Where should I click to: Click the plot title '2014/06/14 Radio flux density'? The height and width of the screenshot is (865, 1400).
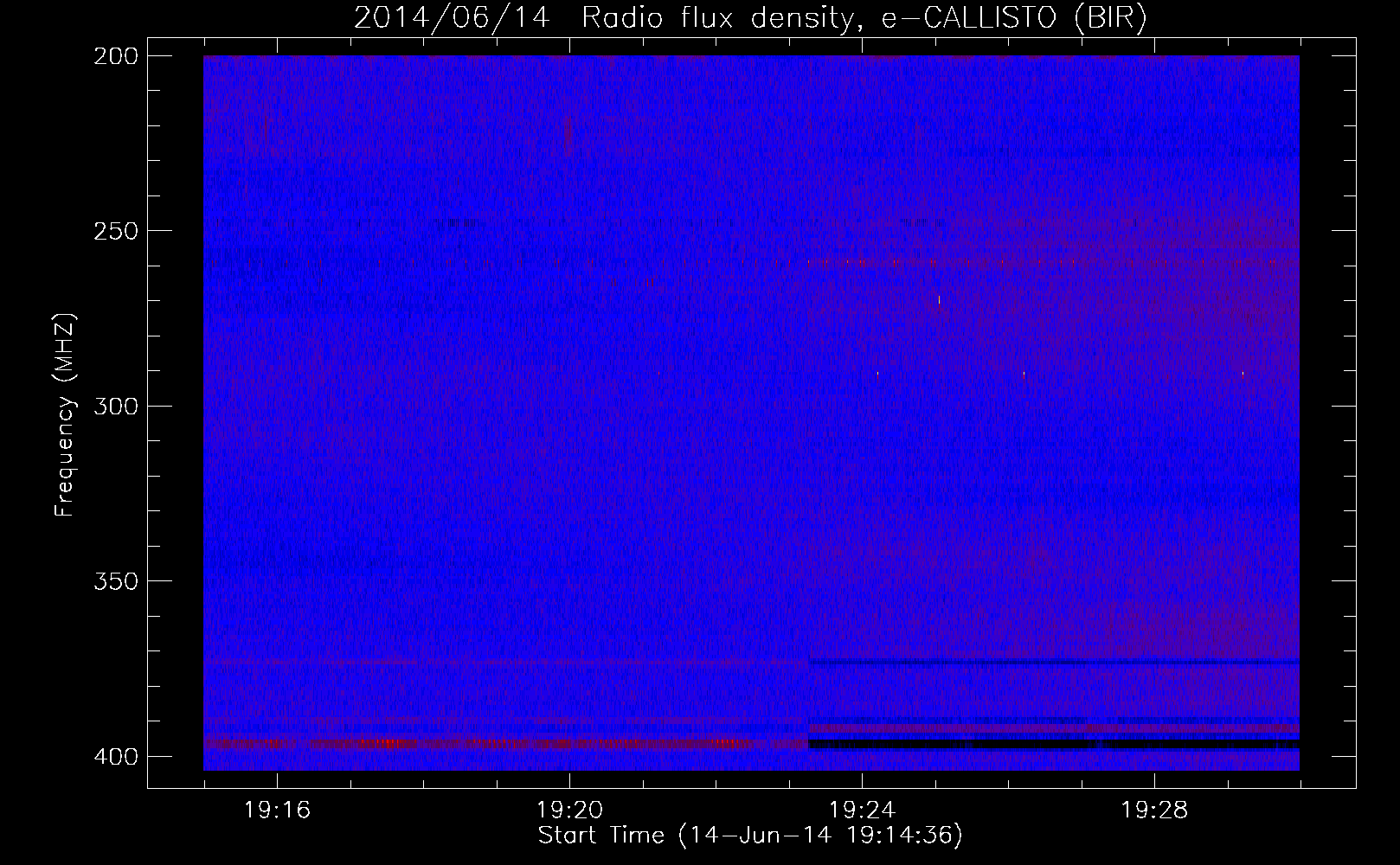[x=750, y=18]
